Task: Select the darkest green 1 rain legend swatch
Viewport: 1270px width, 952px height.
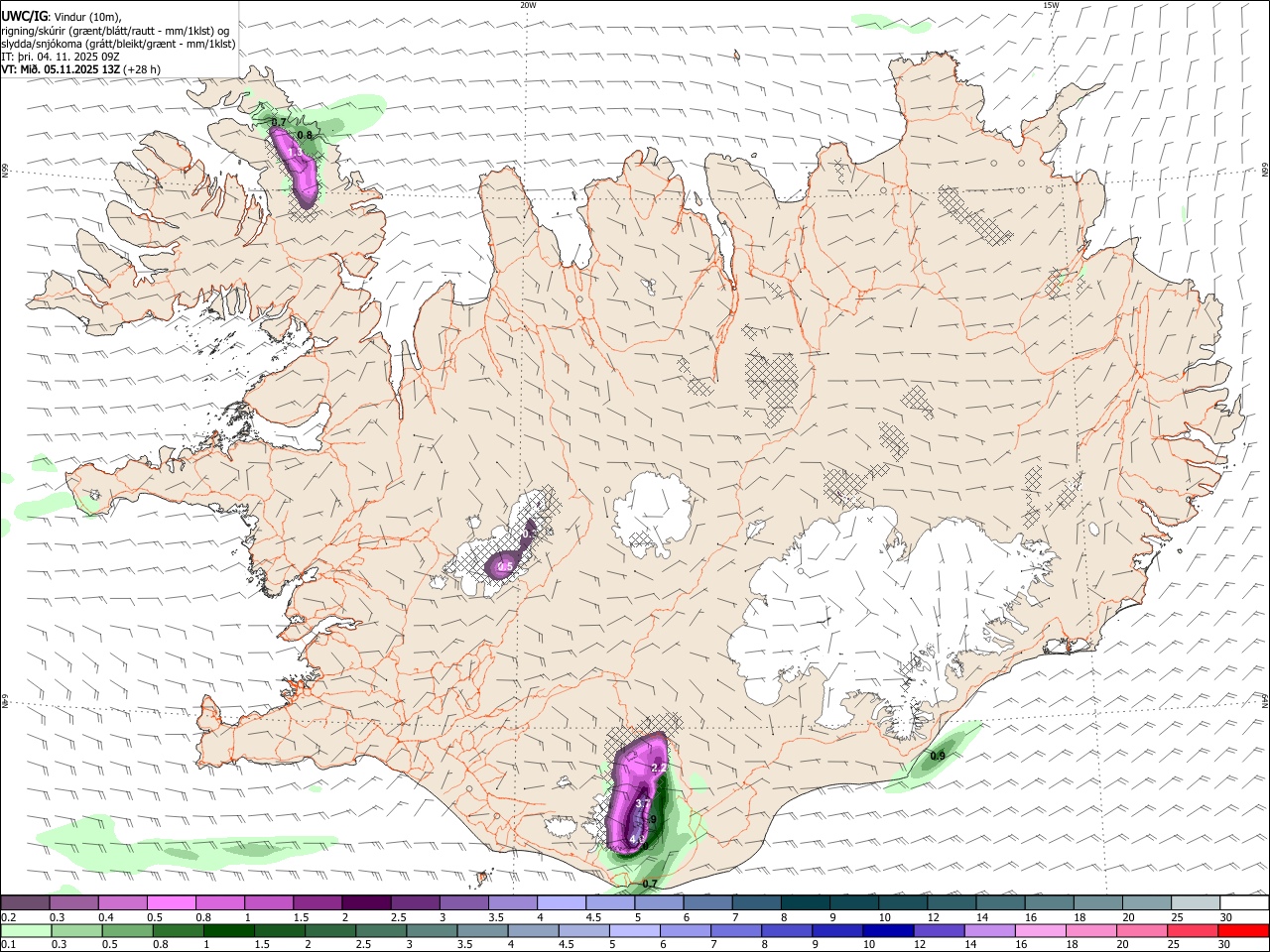Action: (228, 930)
